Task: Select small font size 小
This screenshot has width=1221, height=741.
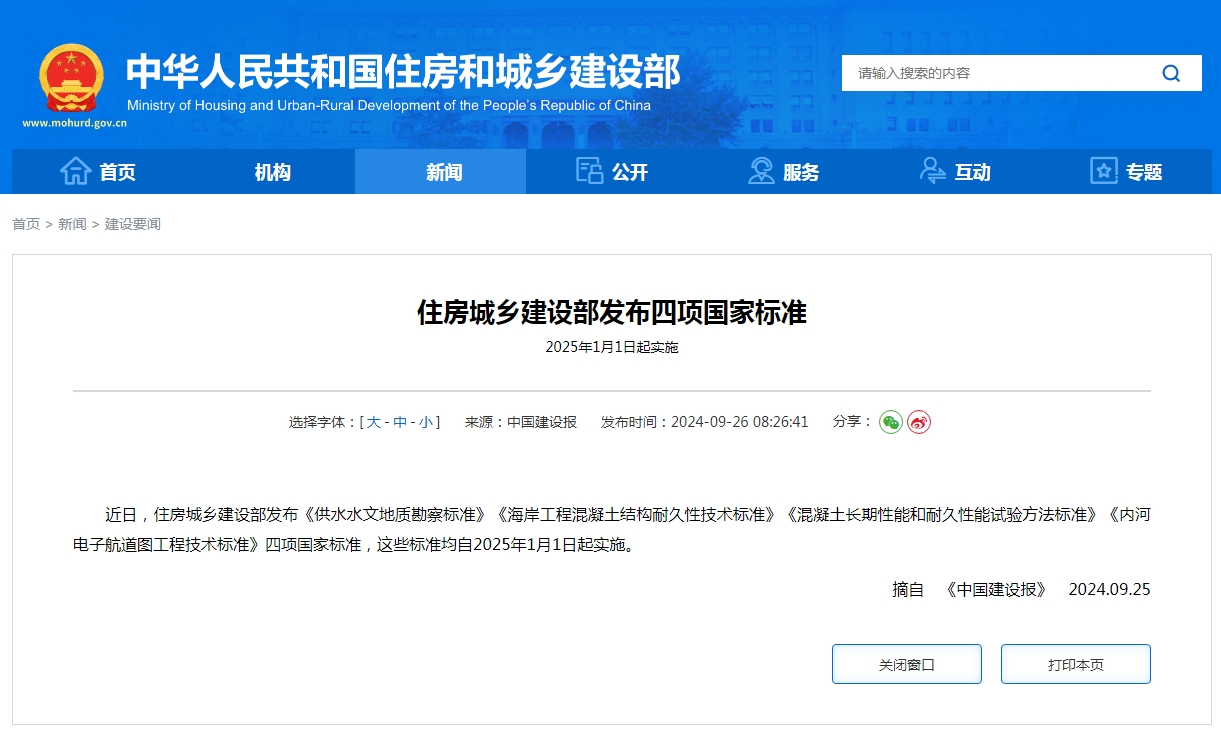Action: click(425, 422)
